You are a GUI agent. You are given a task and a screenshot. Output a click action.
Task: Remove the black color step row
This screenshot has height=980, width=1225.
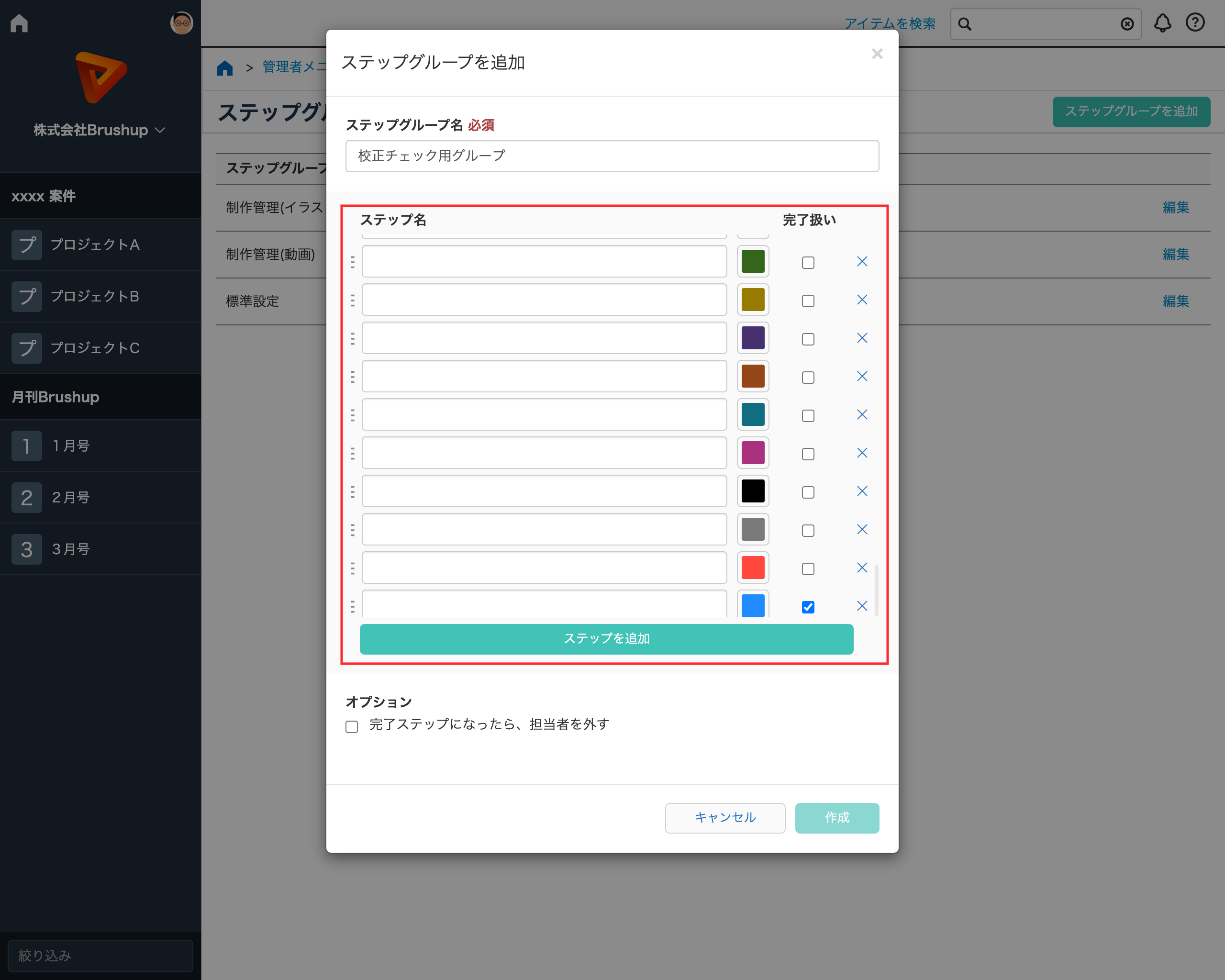click(x=861, y=491)
